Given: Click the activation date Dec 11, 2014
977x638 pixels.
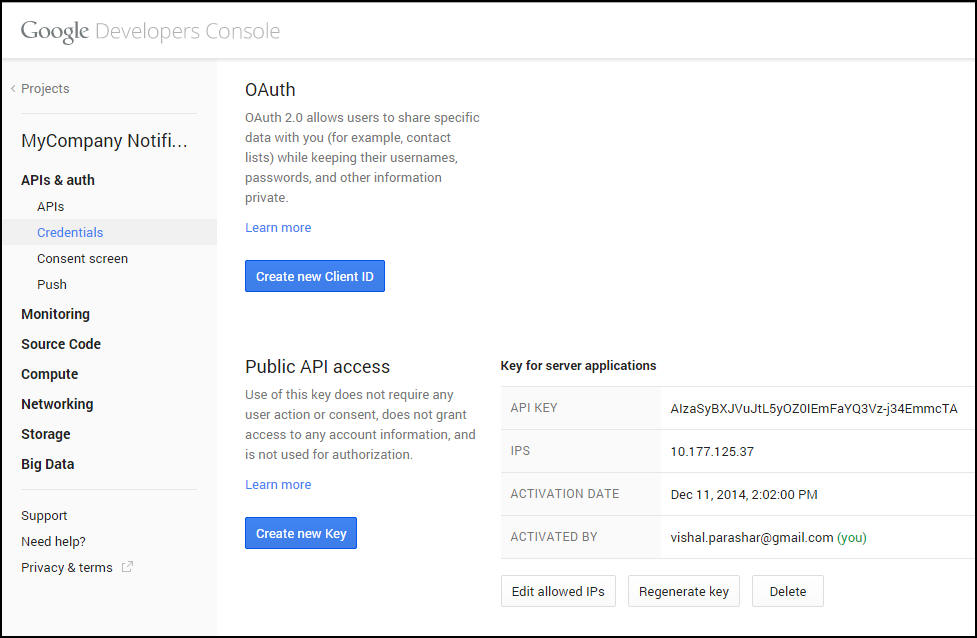Looking at the screenshot, I should 744,495.
